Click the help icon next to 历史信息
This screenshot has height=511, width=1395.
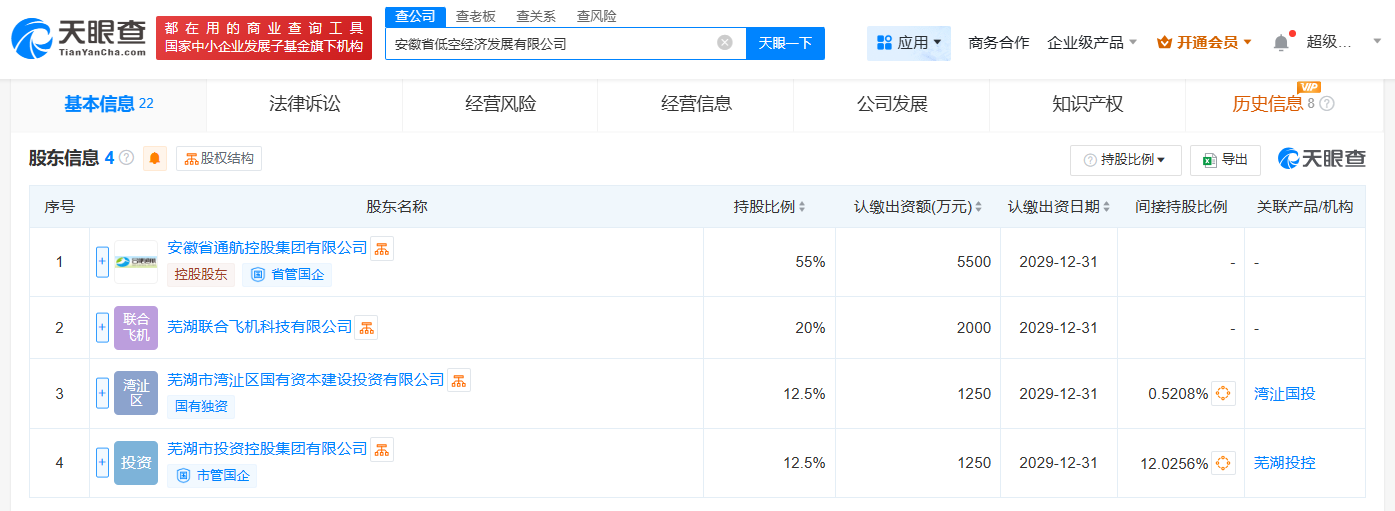(1327, 104)
